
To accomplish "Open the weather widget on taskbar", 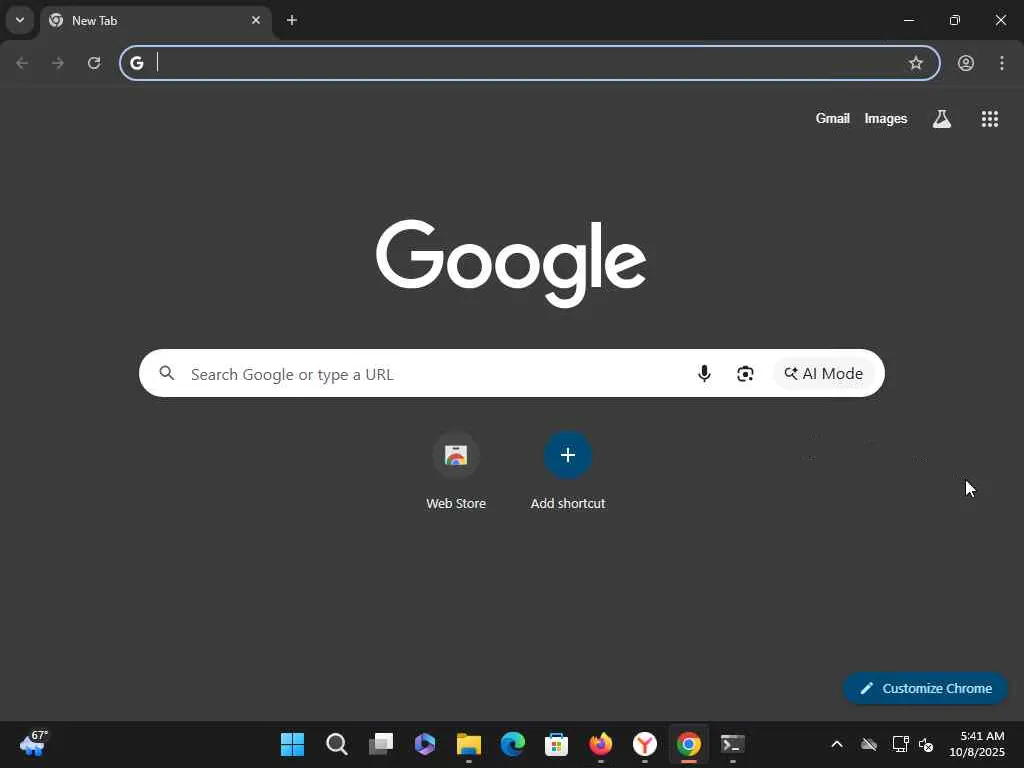I will click(33, 744).
